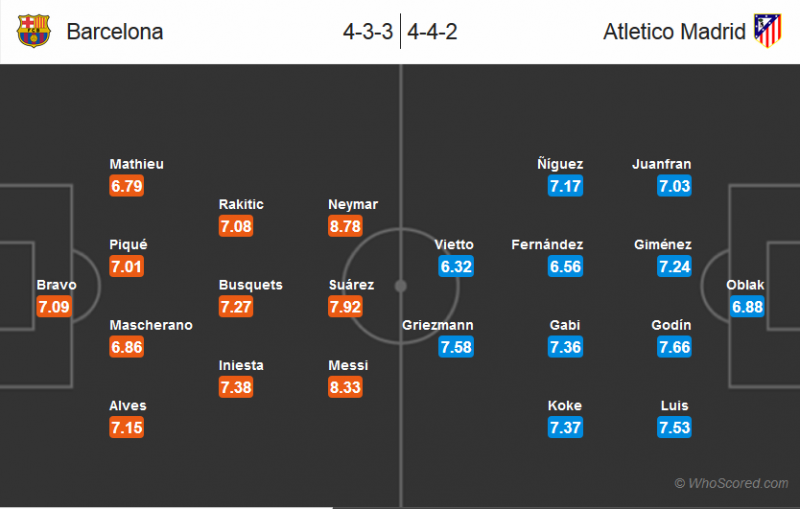Click Neymar's 8.78 rating badge
This screenshot has width=800, height=509.
point(345,226)
